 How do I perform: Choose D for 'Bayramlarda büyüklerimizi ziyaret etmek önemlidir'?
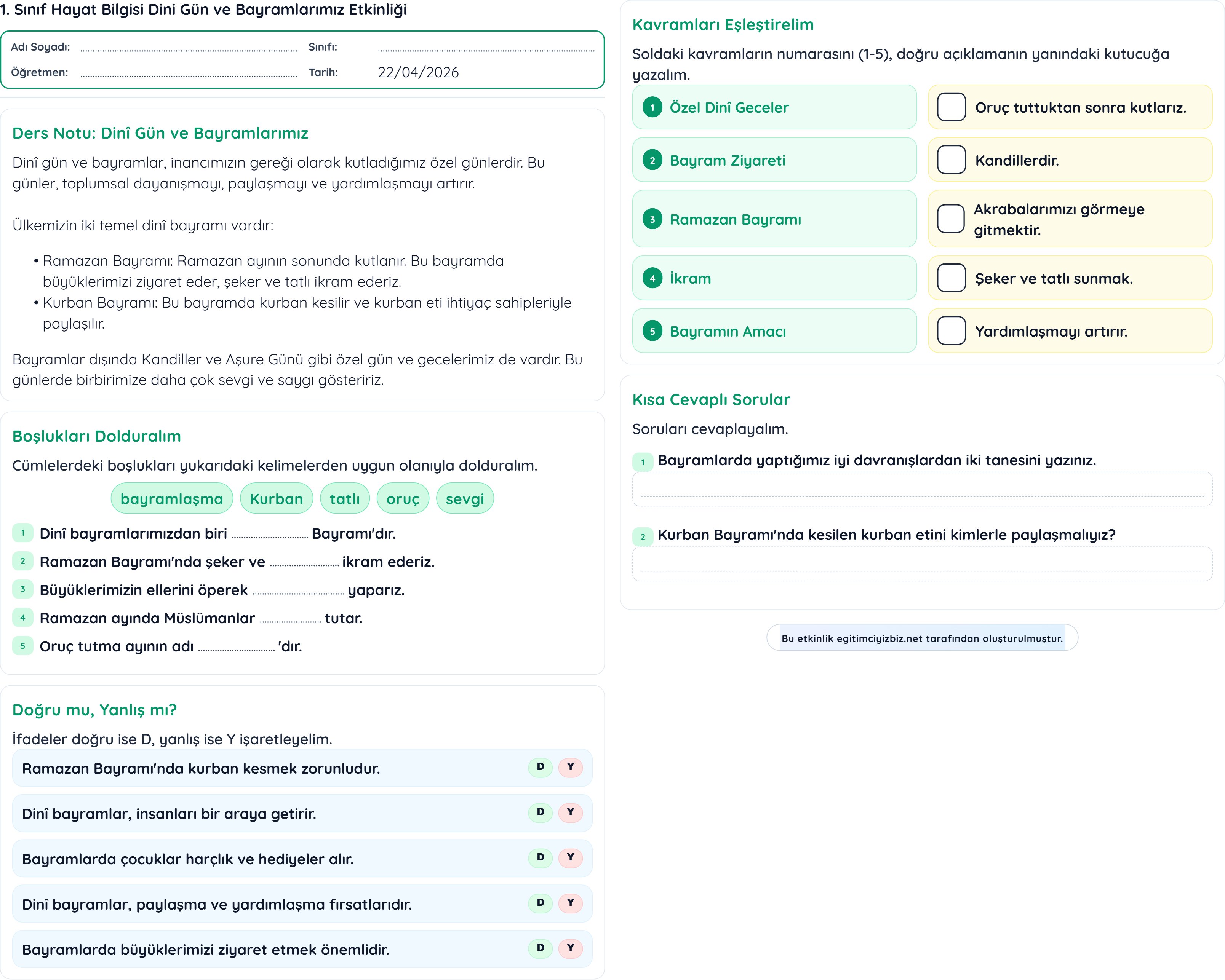coord(540,948)
